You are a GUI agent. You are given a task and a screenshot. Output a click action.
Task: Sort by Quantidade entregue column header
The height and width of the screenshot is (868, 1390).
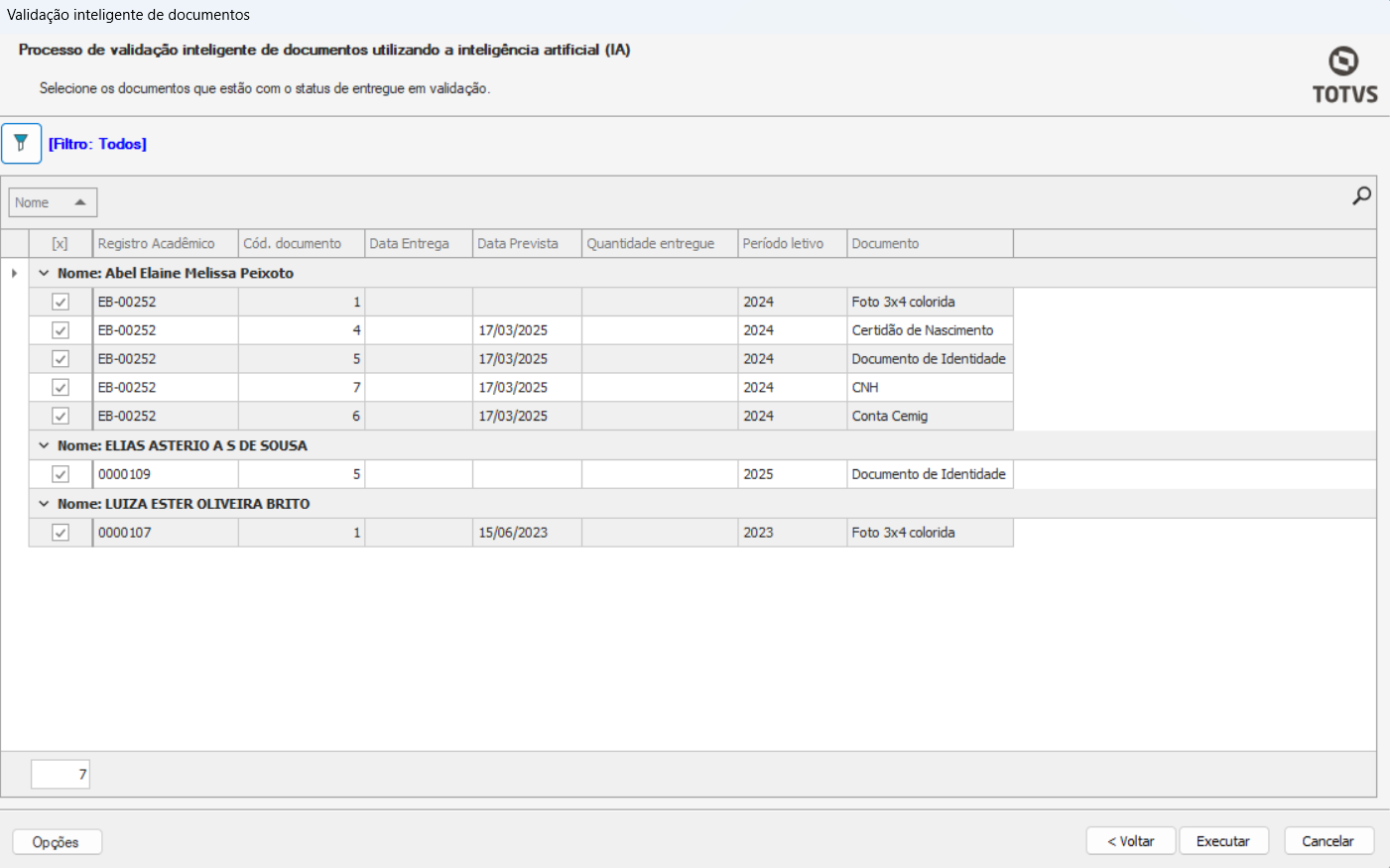click(x=660, y=244)
